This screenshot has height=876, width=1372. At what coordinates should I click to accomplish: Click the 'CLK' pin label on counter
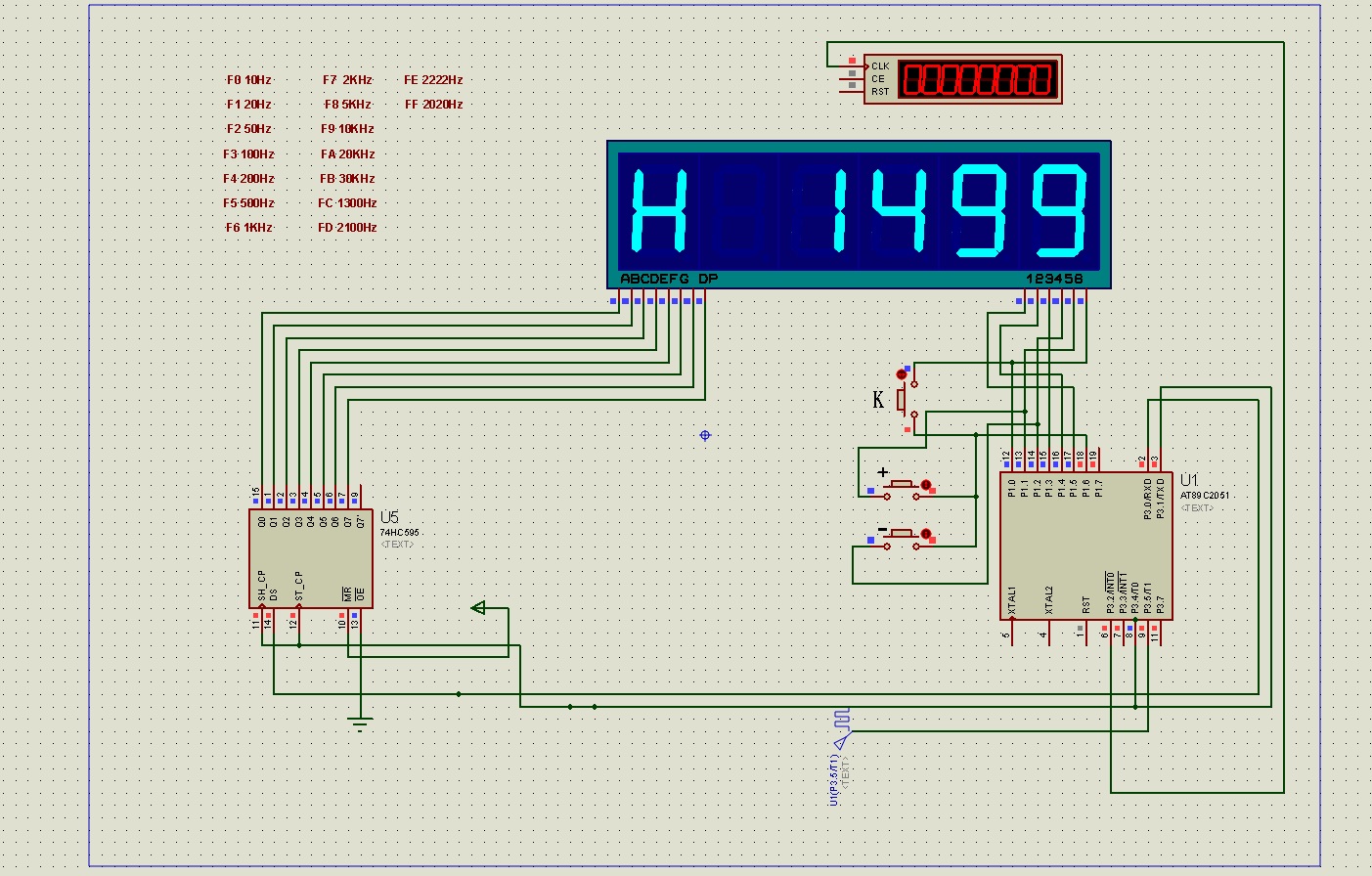(880, 66)
